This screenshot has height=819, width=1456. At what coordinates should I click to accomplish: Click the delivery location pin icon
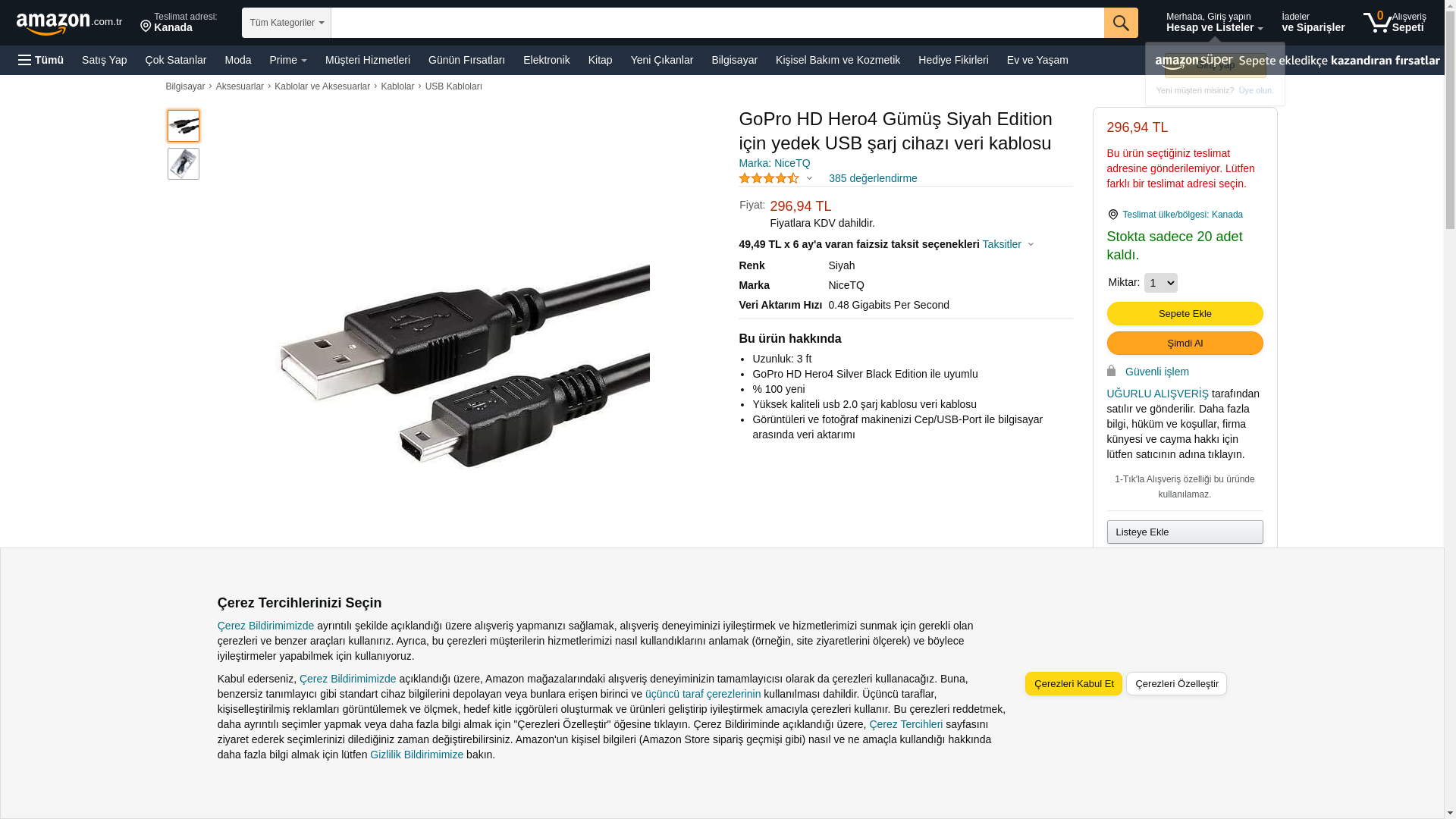[x=146, y=27]
